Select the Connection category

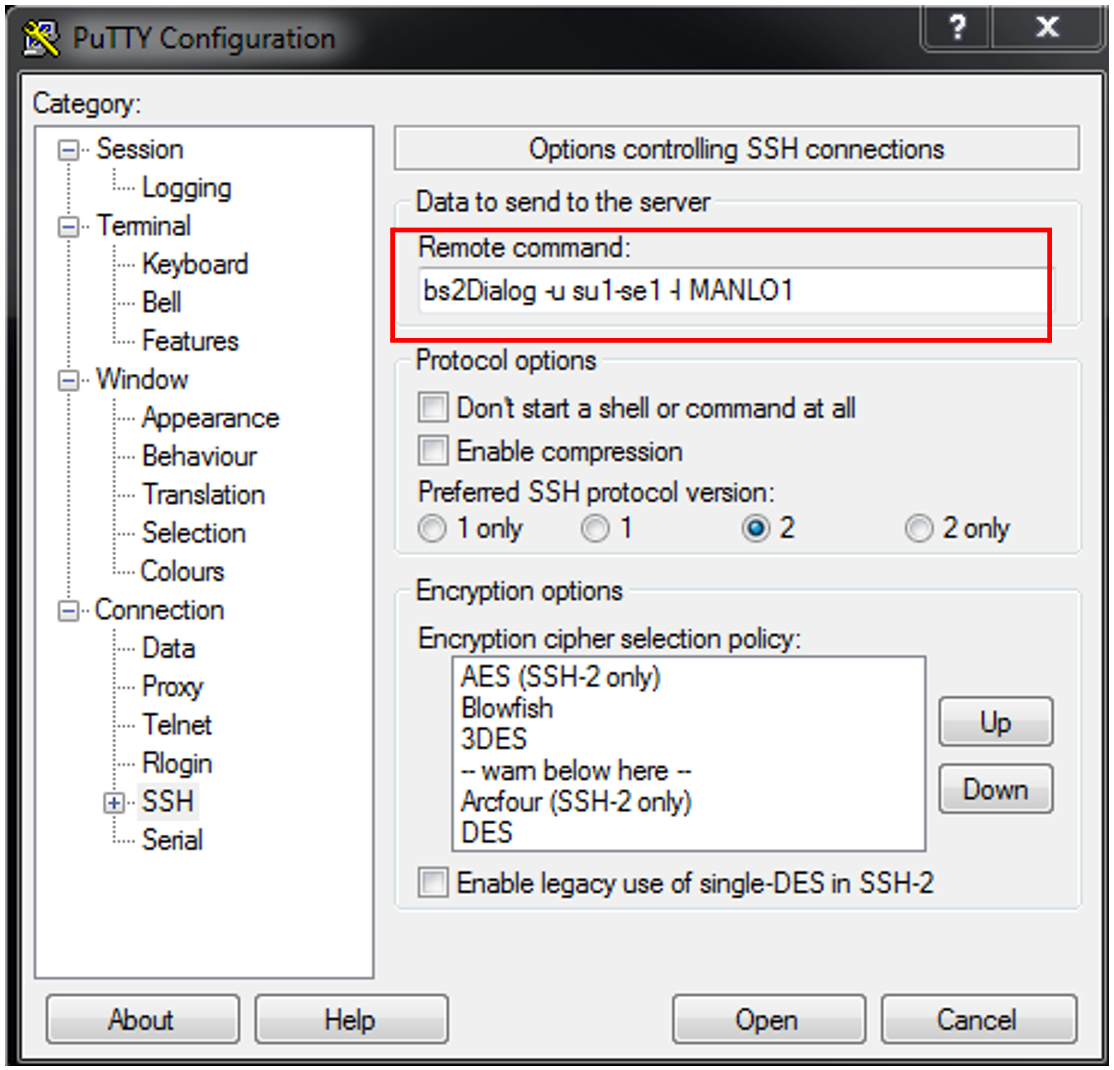[x=160, y=610]
